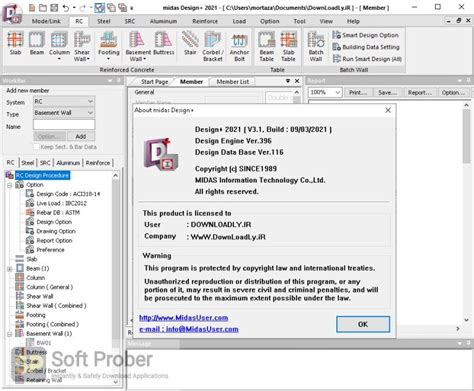
Task: Open the Load ribbon tab
Action: pos(239,21)
